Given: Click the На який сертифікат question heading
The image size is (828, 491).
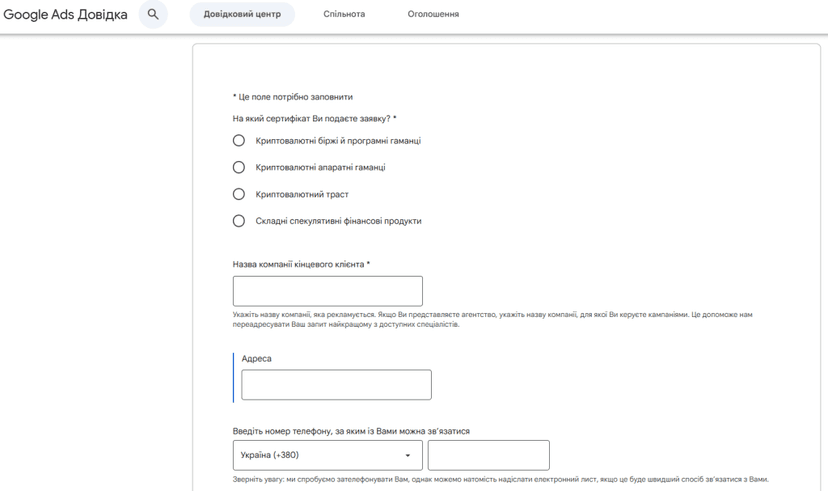Looking at the screenshot, I should [314, 118].
